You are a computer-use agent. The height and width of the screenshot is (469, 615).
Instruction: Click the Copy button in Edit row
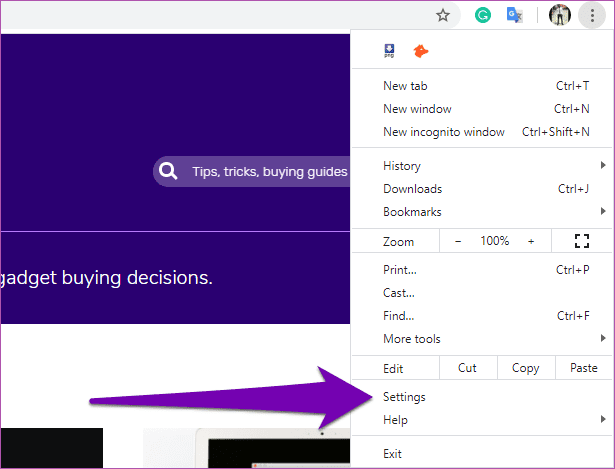tap(526, 368)
